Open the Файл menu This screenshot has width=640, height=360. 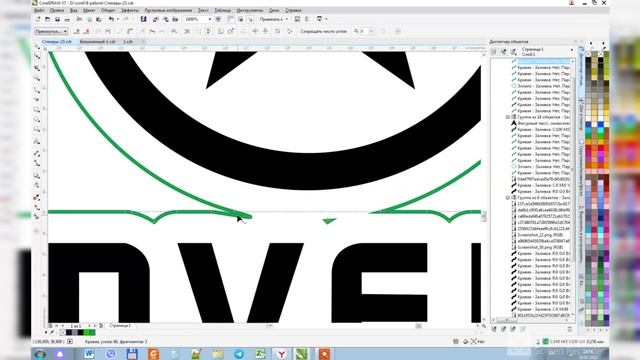(x=39, y=10)
